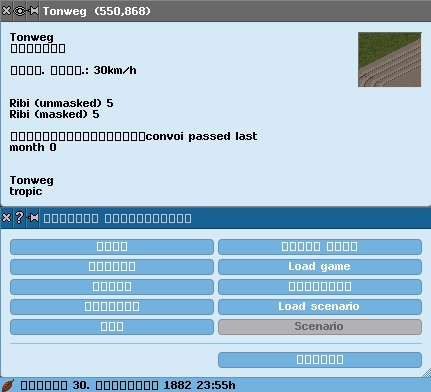Click the button directly above Load game
431x392 pixels.
click(320, 247)
